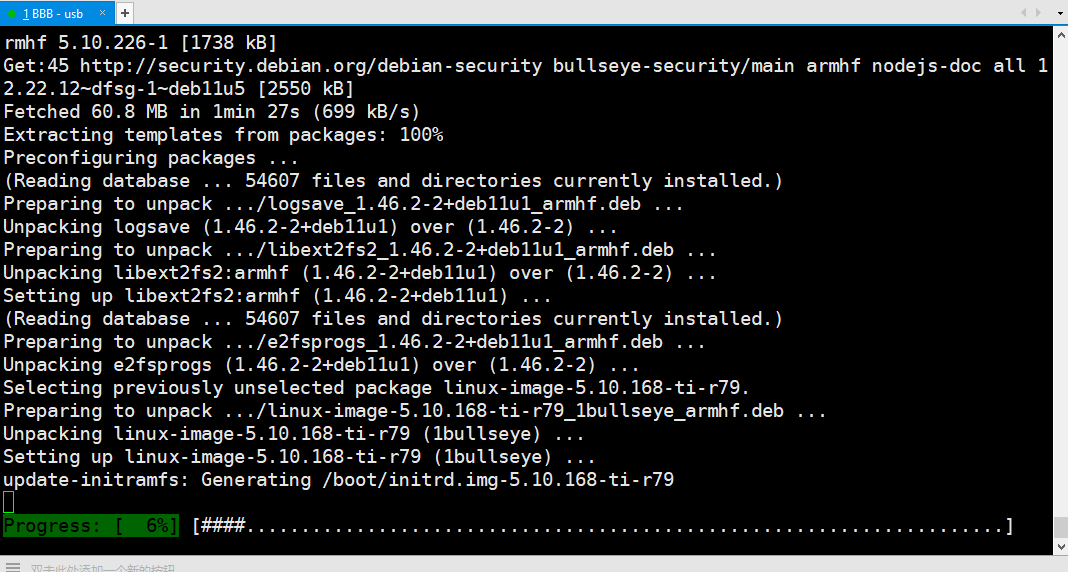Image resolution: width=1068 pixels, height=572 pixels.
Task: Click the Preconfiguring packages line
Action: coord(151,158)
